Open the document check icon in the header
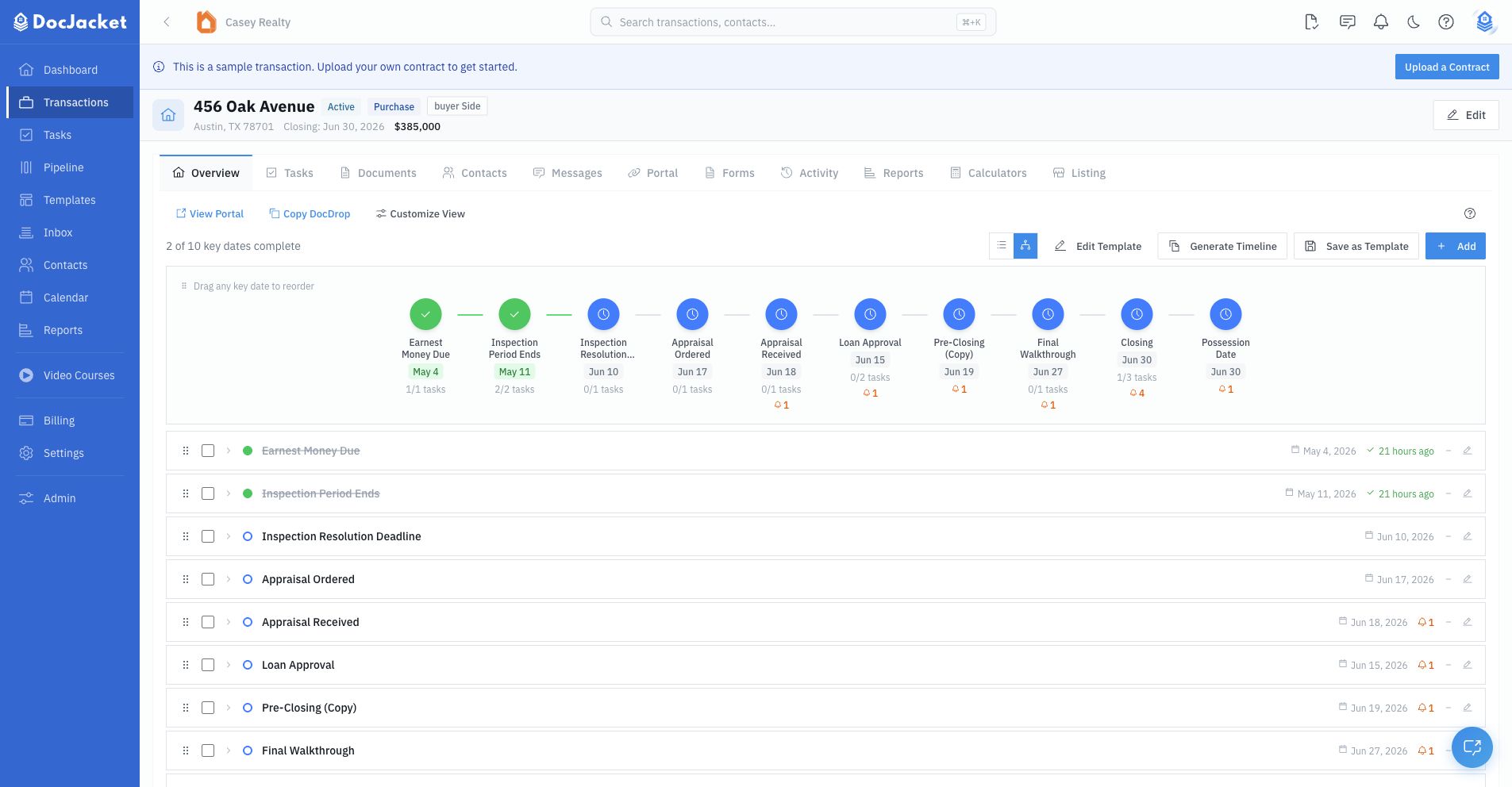Viewport: 1512px width, 787px height. [x=1312, y=22]
